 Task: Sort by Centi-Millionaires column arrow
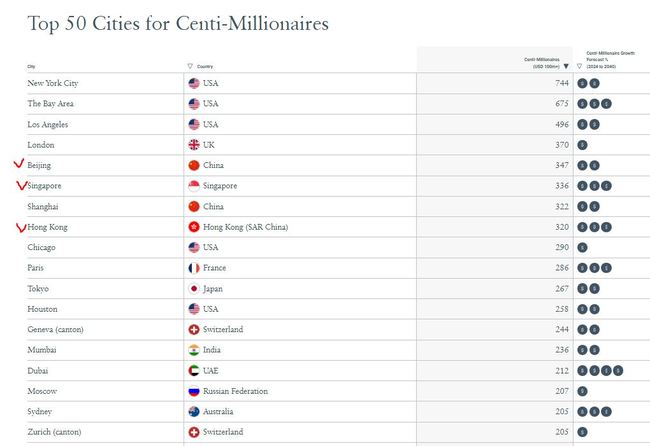pyautogui.click(x=566, y=66)
